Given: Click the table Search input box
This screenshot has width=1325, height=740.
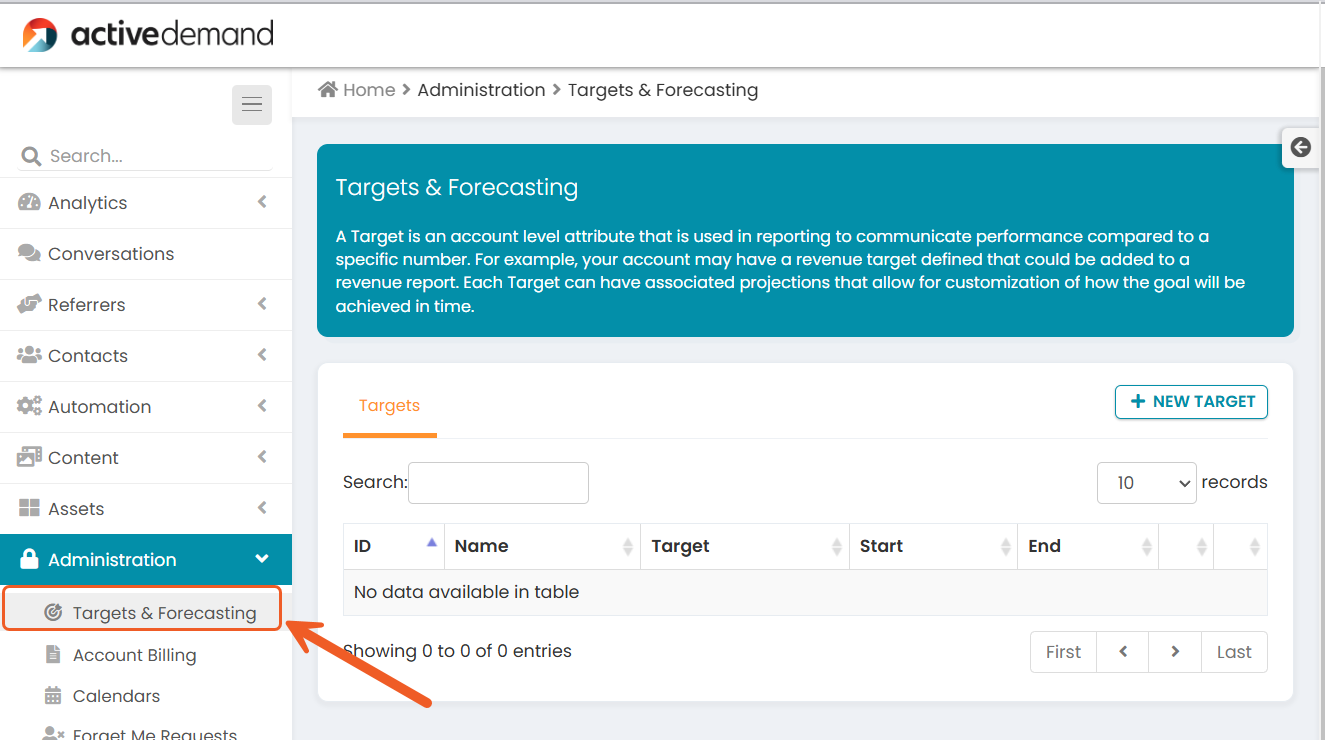Looking at the screenshot, I should [498, 483].
